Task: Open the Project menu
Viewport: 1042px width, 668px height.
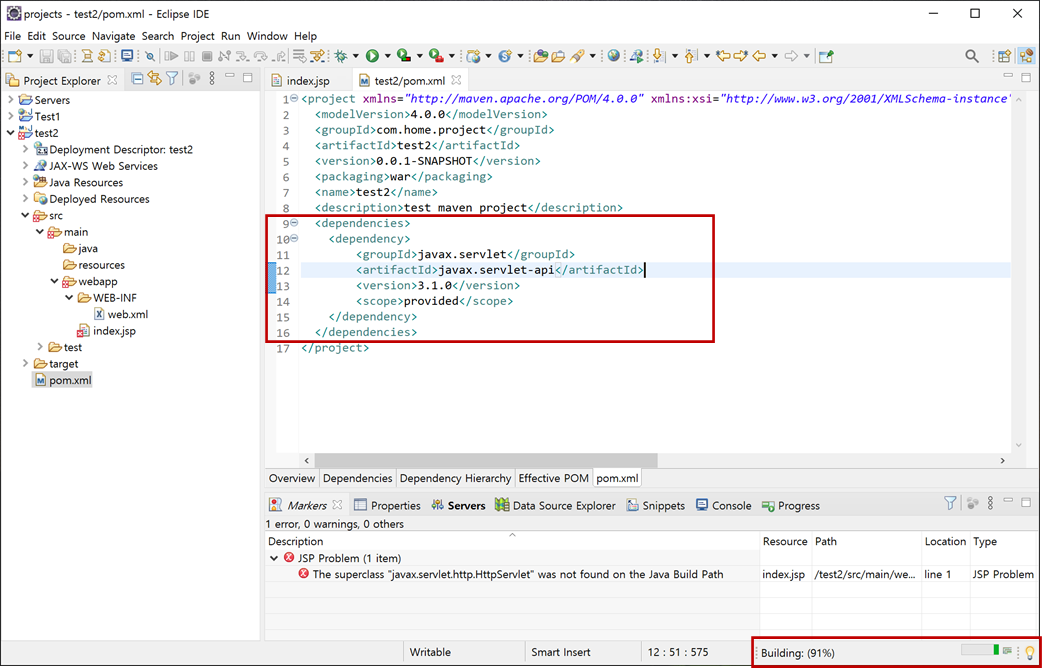Action: (198, 36)
